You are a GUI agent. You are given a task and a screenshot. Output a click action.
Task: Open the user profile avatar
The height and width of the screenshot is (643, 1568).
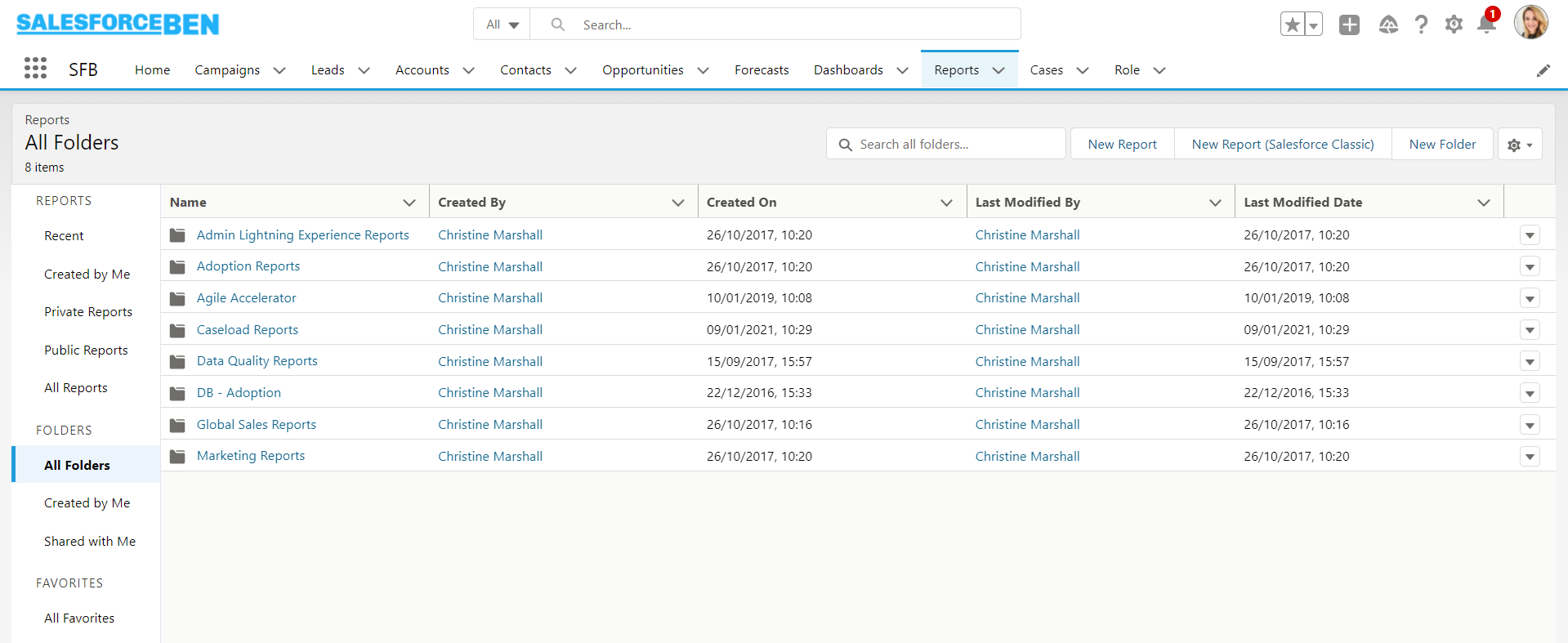pos(1530,23)
